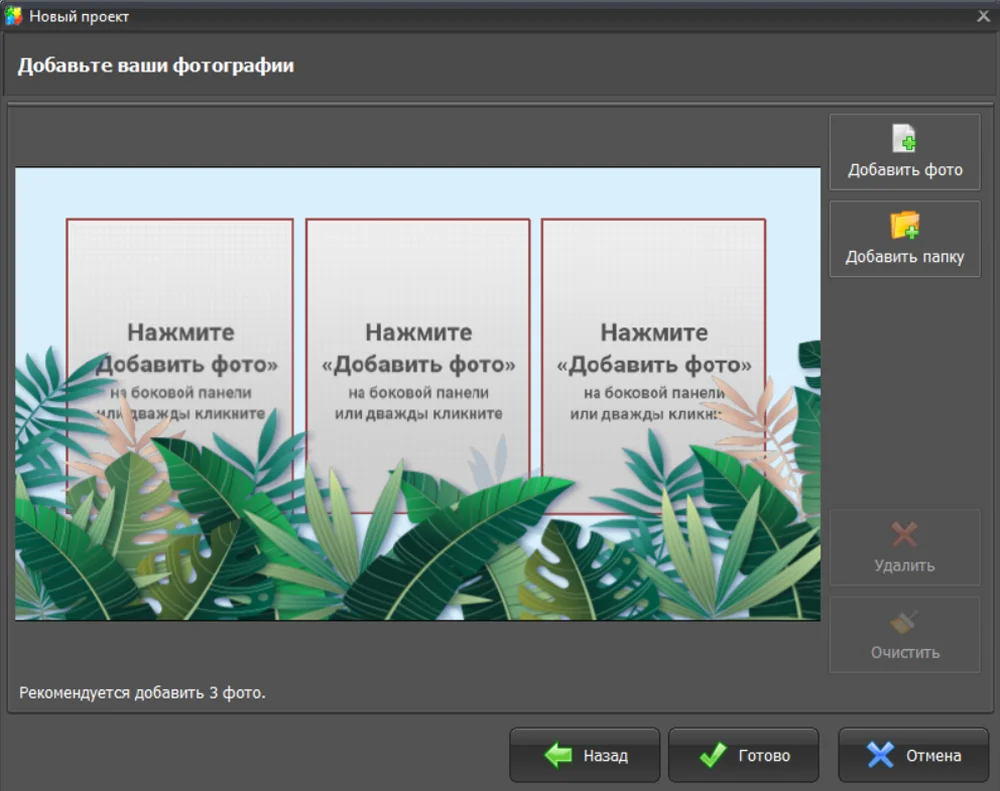Click the green checkmark icon
This screenshot has width=1000, height=791.
pos(713,755)
